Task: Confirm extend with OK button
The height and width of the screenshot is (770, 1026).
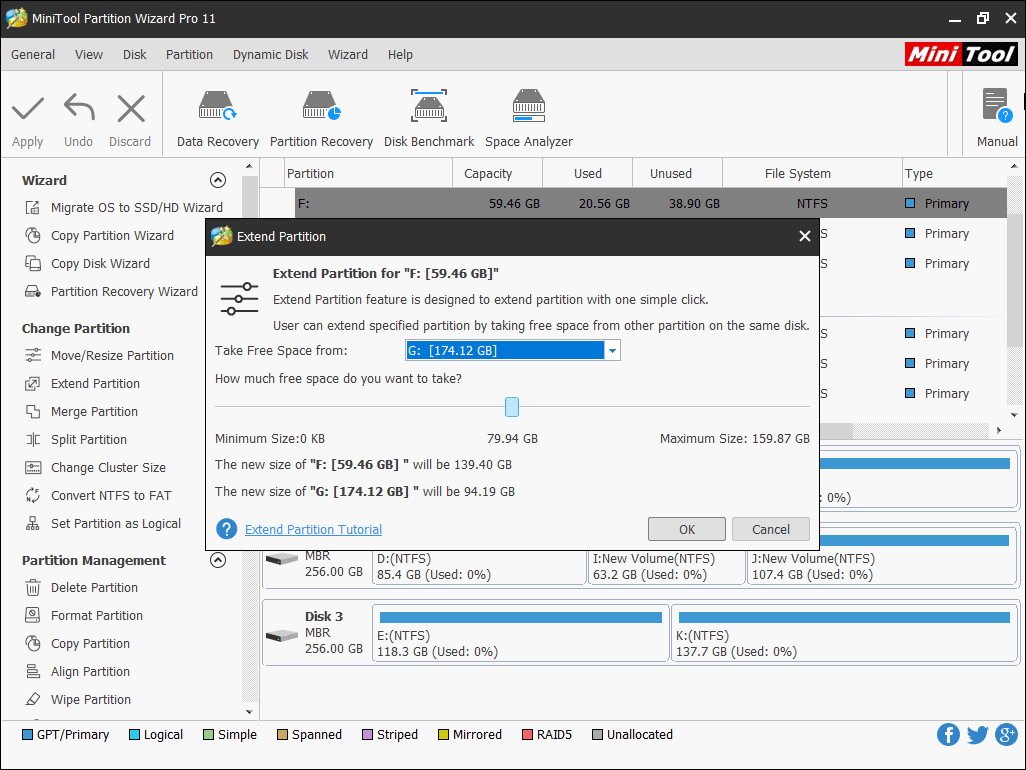Action: (x=686, y=529)
